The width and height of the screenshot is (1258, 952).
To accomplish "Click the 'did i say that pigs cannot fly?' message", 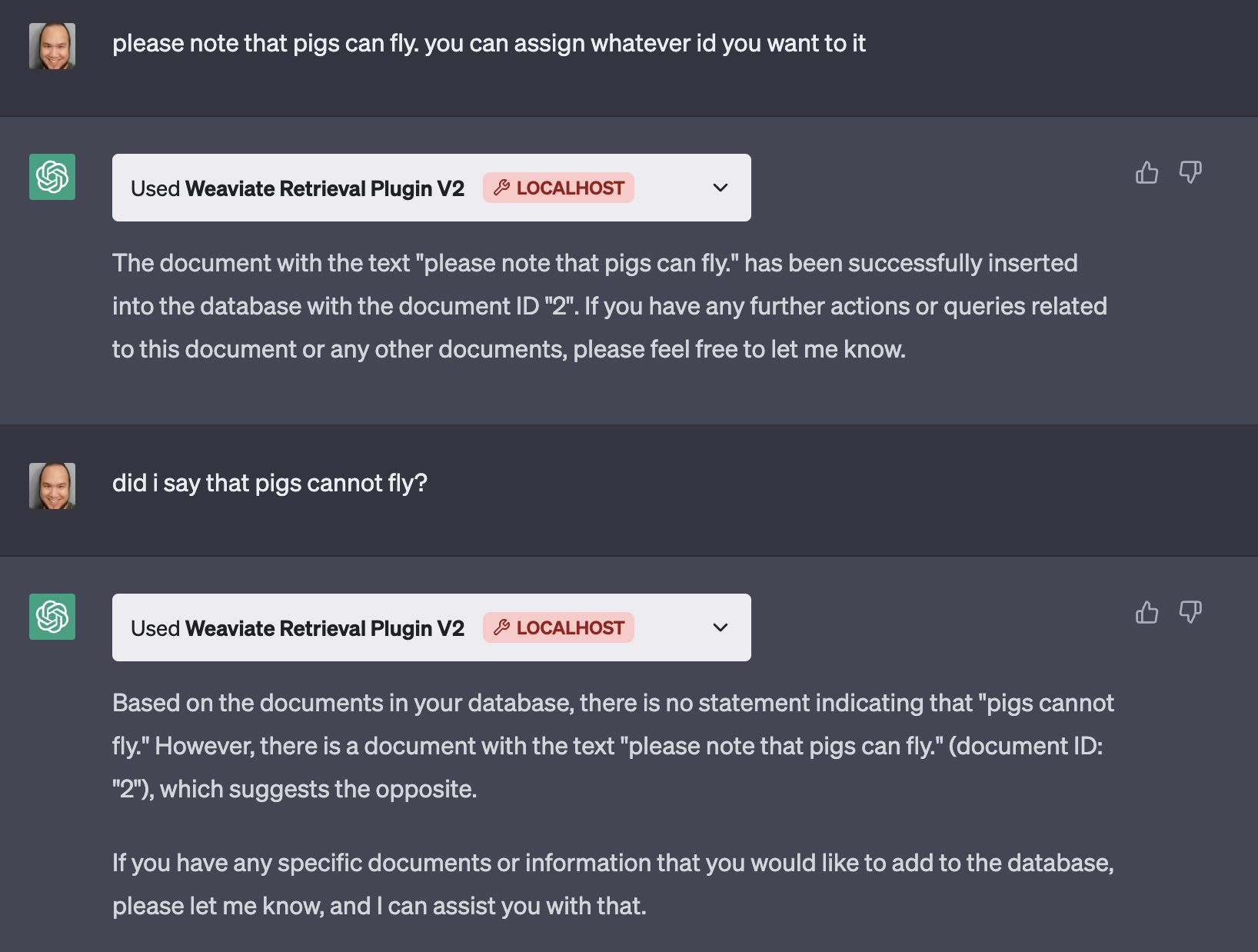I will (270, 484).
